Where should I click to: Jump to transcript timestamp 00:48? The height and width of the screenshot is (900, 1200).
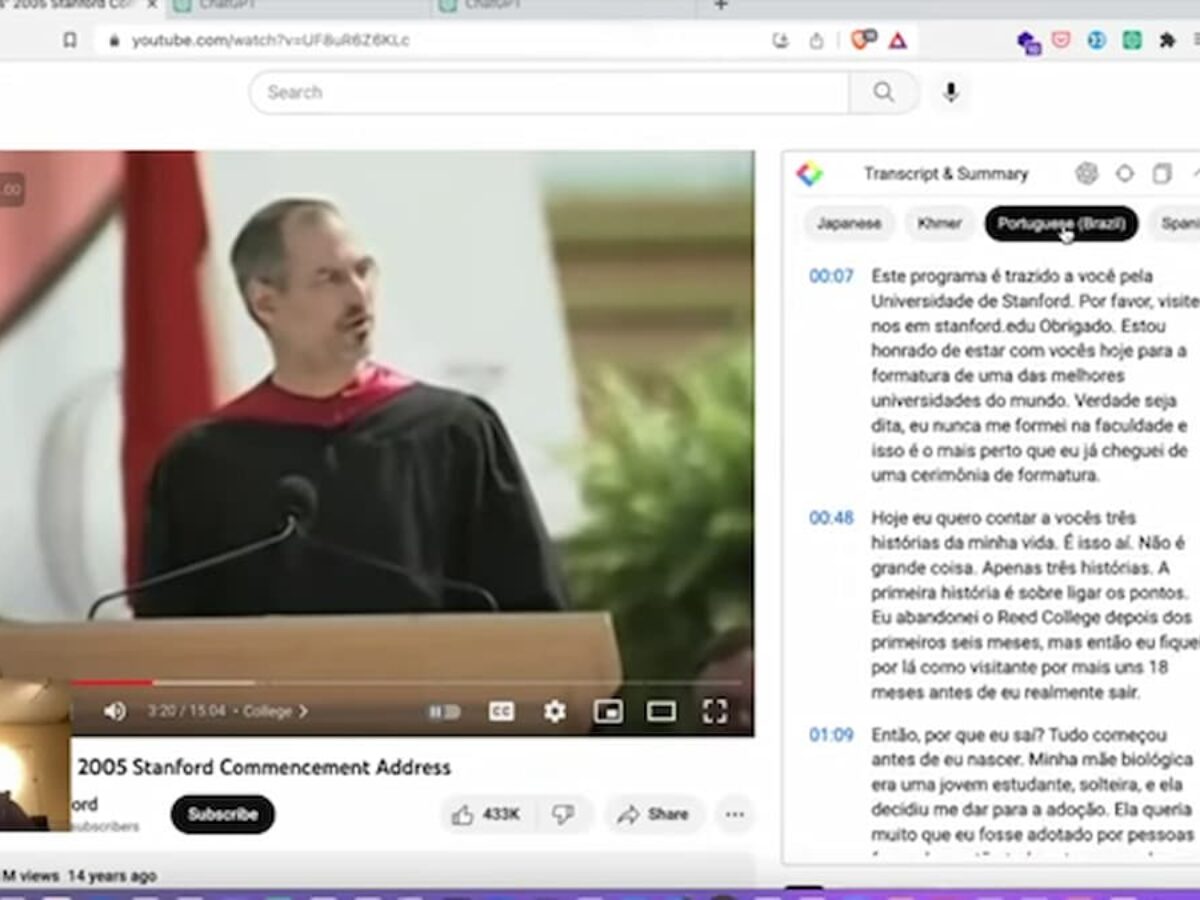[x=831, y=518]
